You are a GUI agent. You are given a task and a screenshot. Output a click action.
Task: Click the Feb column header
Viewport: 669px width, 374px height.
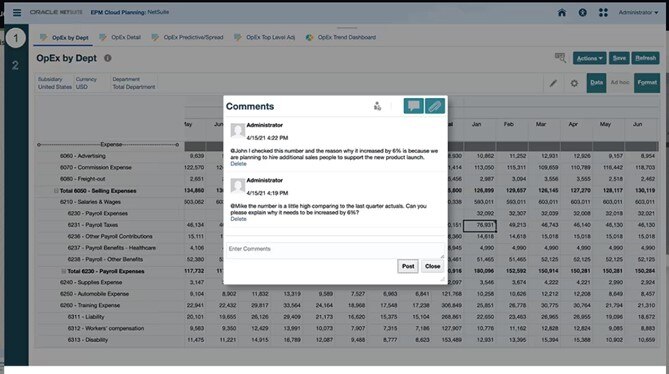pos(509,124)
